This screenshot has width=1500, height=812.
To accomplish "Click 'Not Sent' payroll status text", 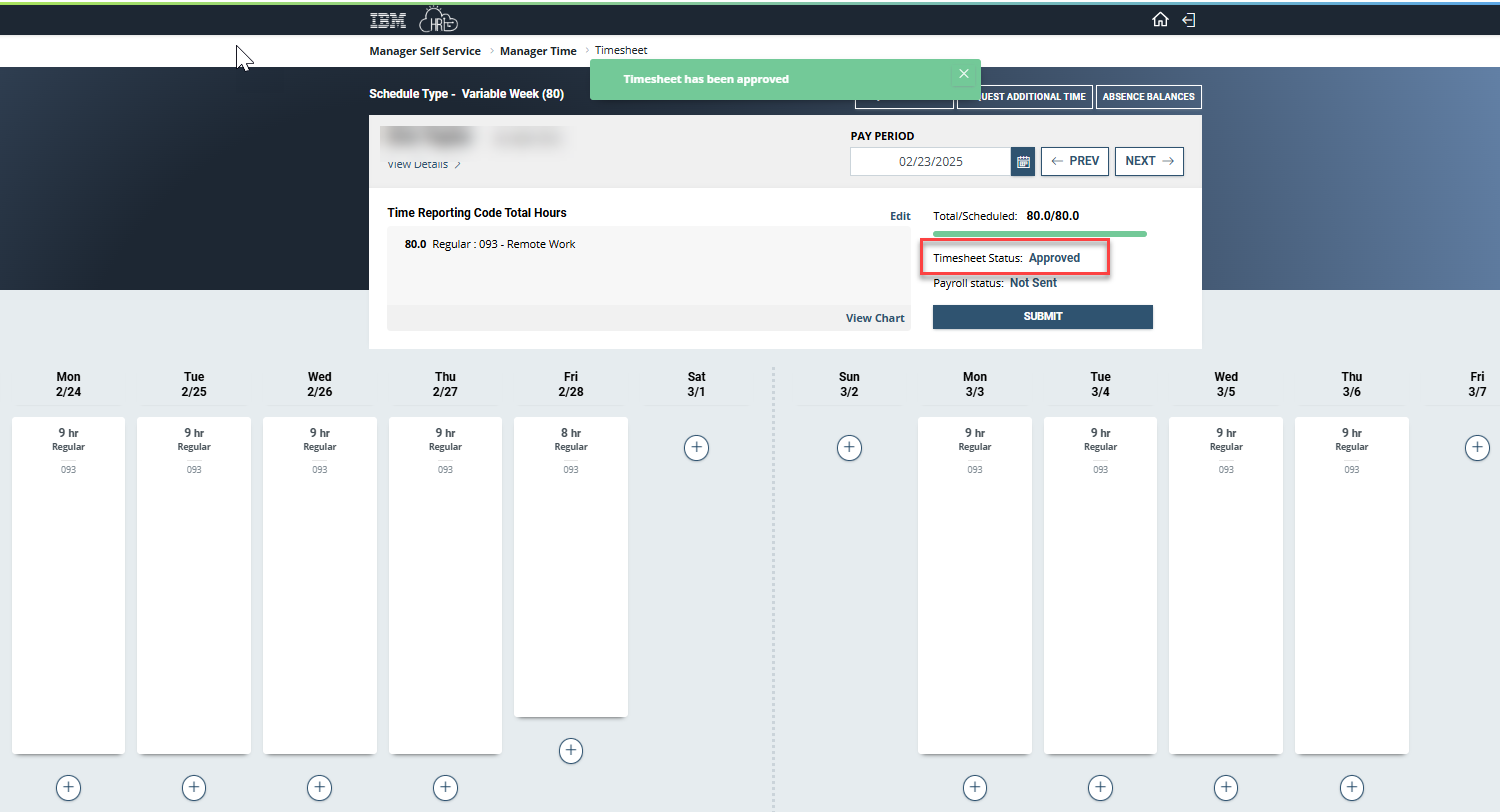I will [x=1033, y=283].
